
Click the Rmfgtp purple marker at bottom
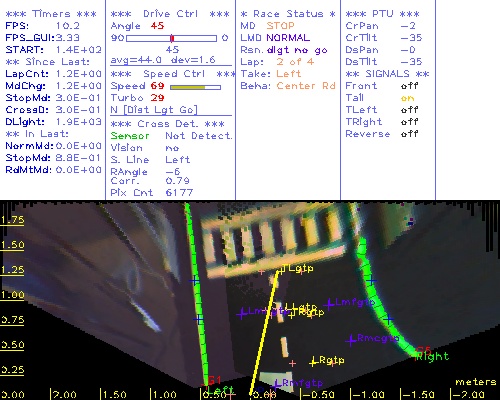pyautogui.click(x=276, y=384)
